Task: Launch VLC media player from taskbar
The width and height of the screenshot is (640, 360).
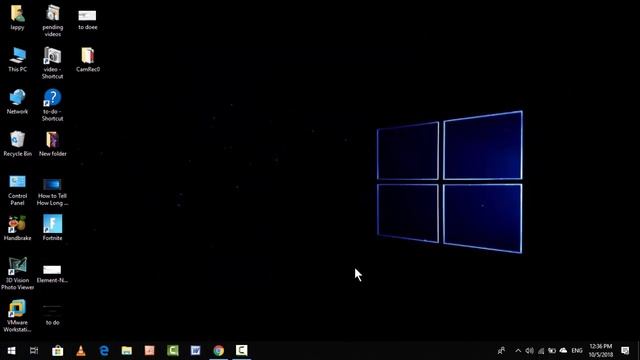Action: (81, 351)
